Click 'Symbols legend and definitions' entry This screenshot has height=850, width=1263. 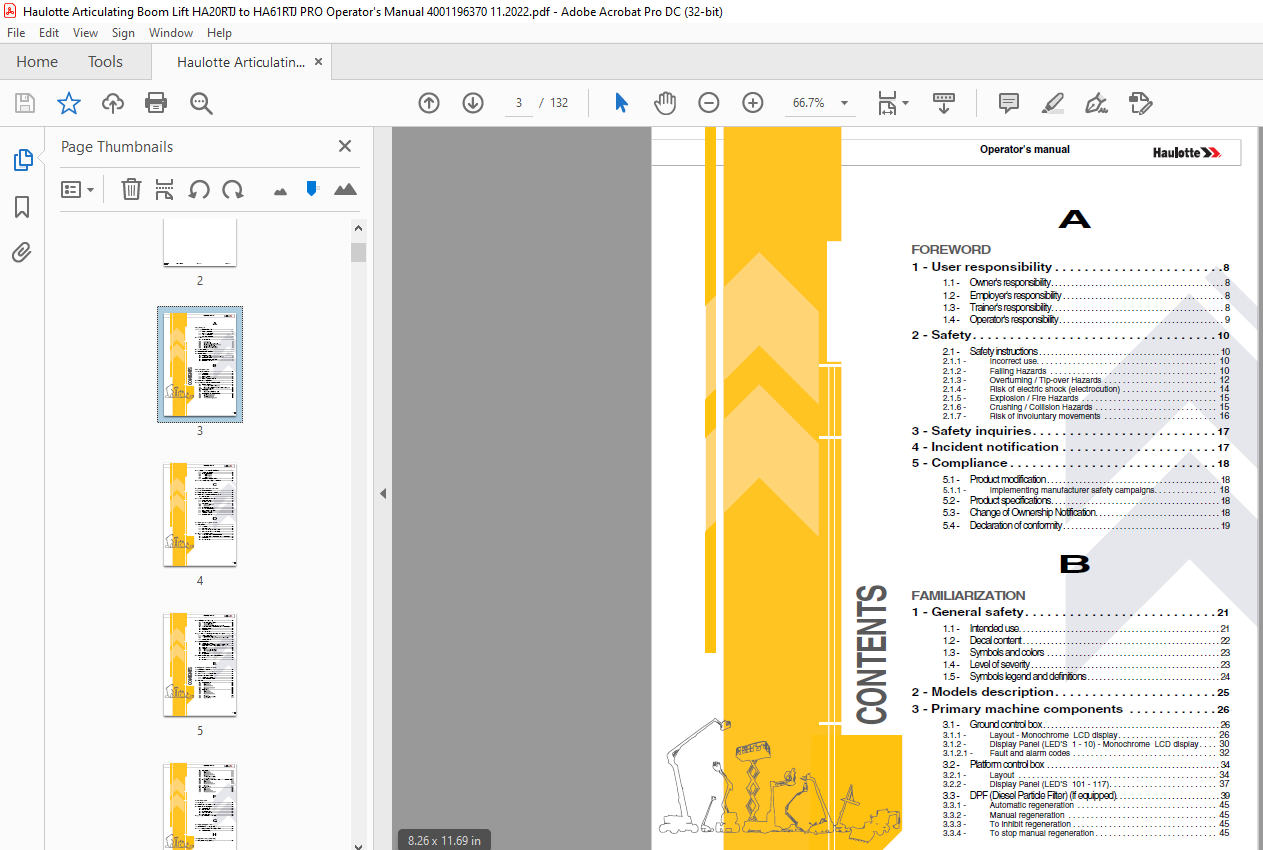(1027, 676)
